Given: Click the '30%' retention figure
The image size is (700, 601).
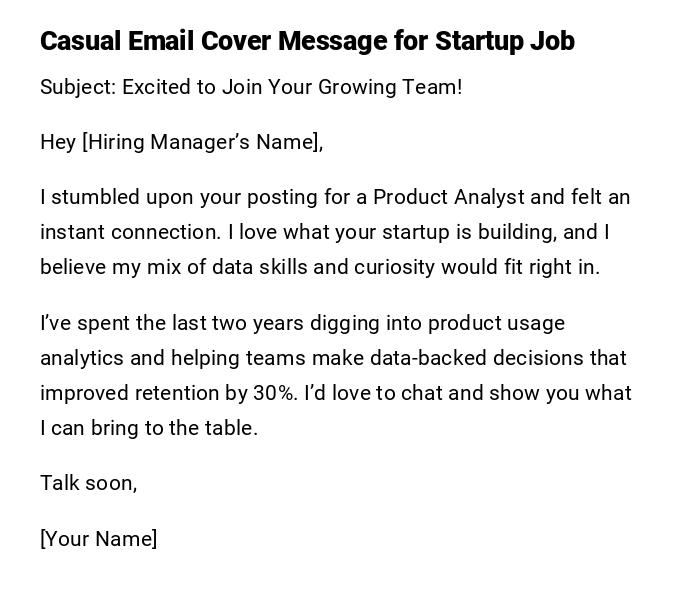Looking at the screenshot, I should click(274, 393).
